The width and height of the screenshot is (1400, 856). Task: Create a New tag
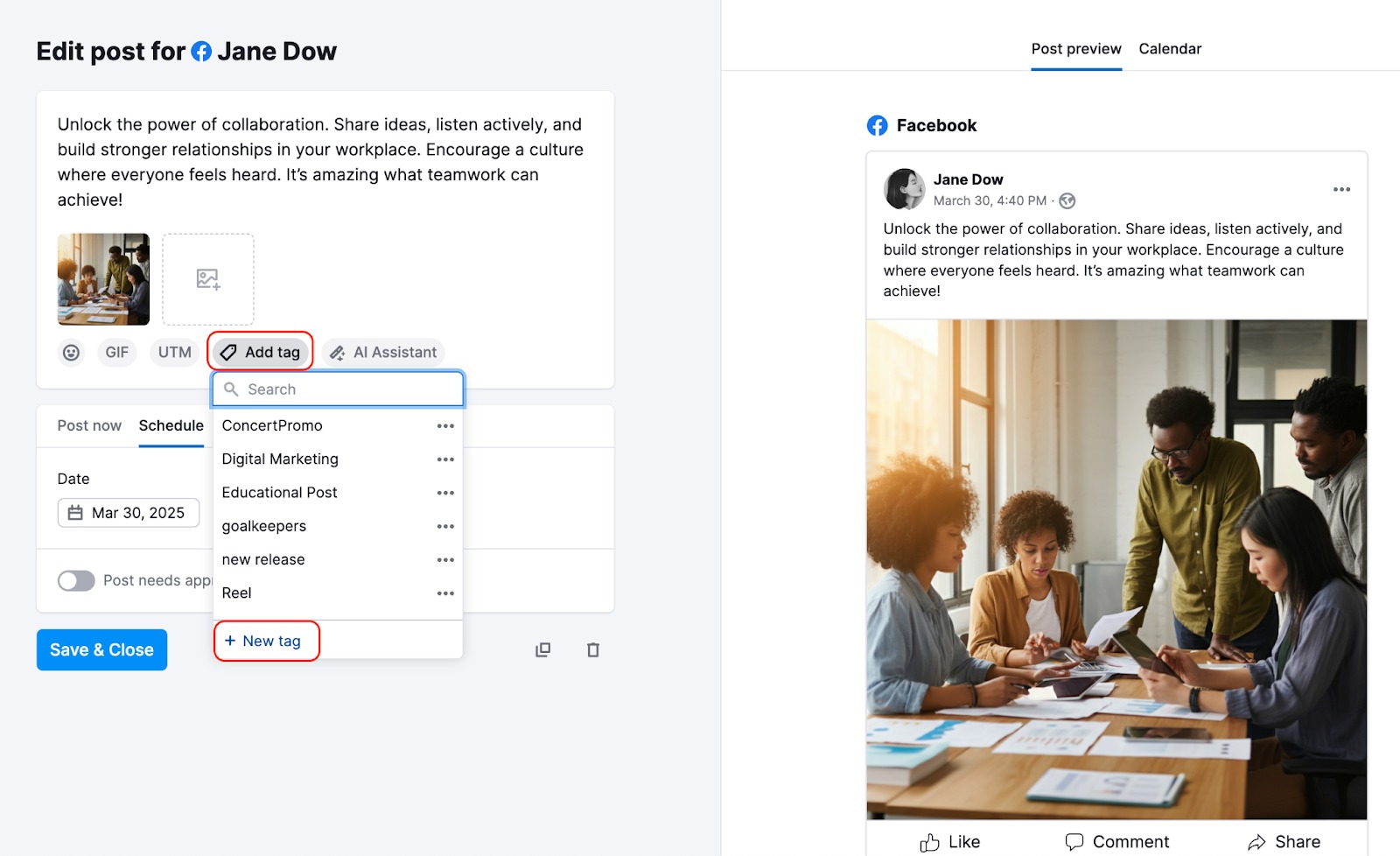coord(265,641)
